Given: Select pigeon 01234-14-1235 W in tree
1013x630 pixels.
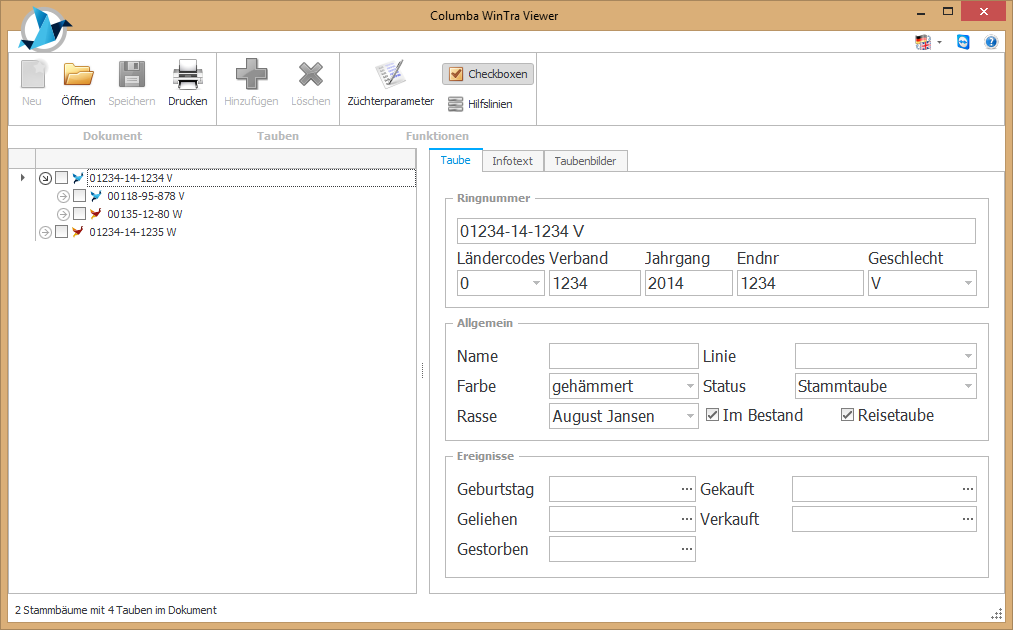Looking at the screenshot, I should click(132, 232).
